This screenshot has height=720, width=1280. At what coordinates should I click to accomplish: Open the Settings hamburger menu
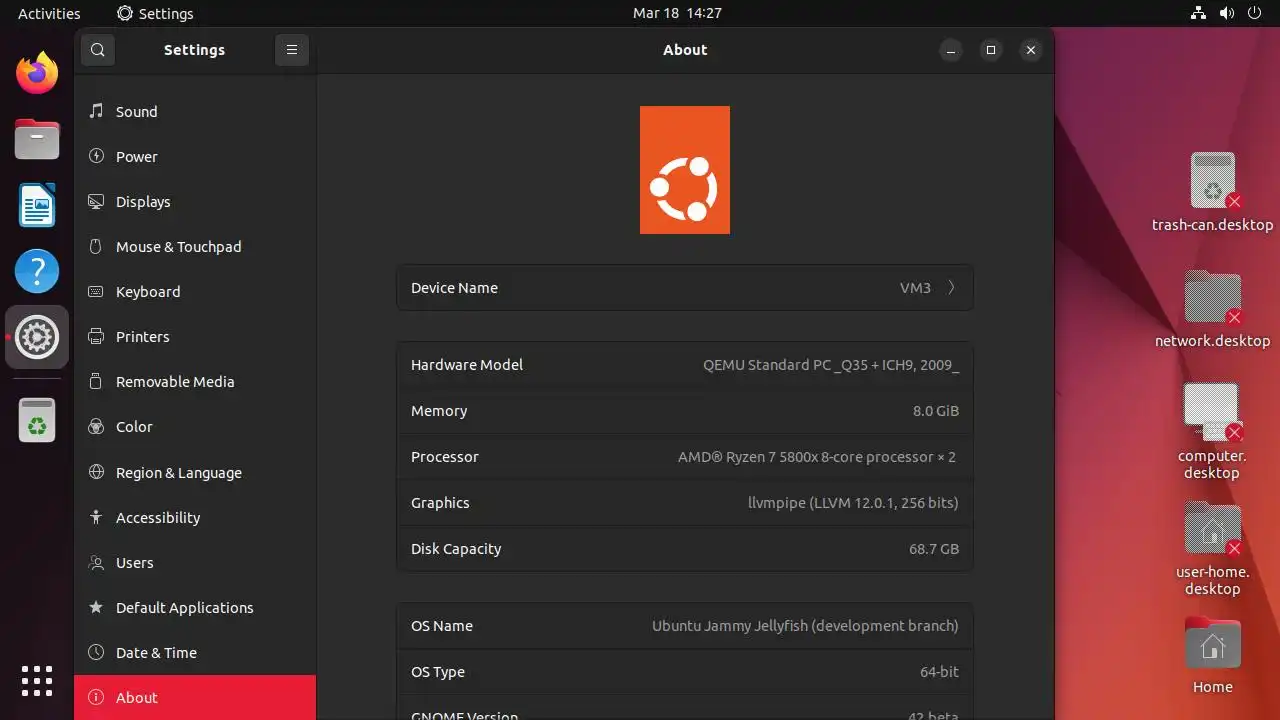pos(292,50)
